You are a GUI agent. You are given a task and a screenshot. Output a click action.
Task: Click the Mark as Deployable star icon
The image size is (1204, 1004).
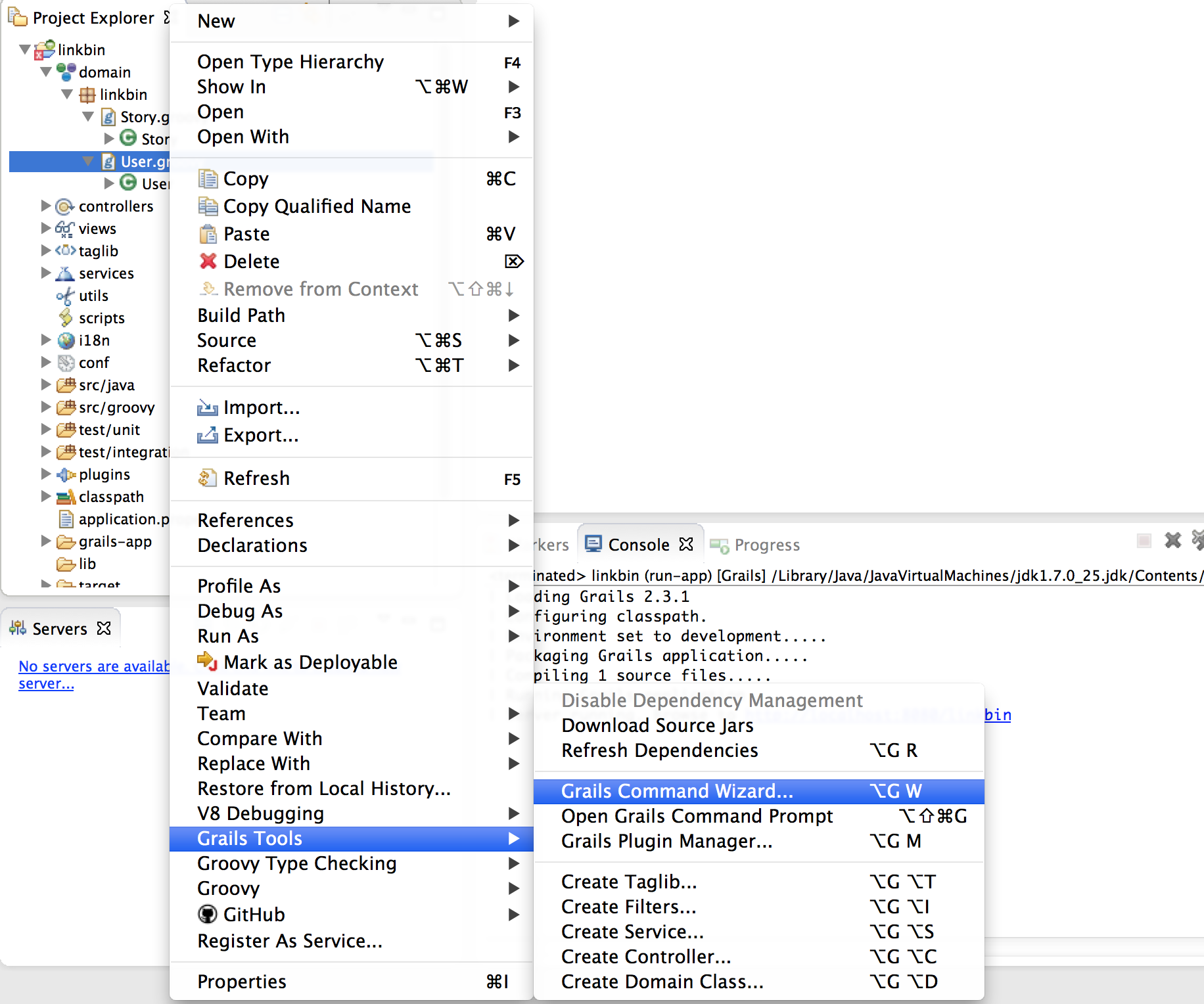206,662
